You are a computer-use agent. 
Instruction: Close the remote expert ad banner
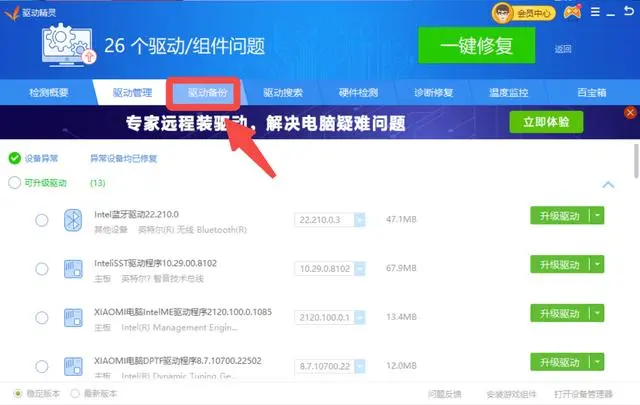click(630, 113)
